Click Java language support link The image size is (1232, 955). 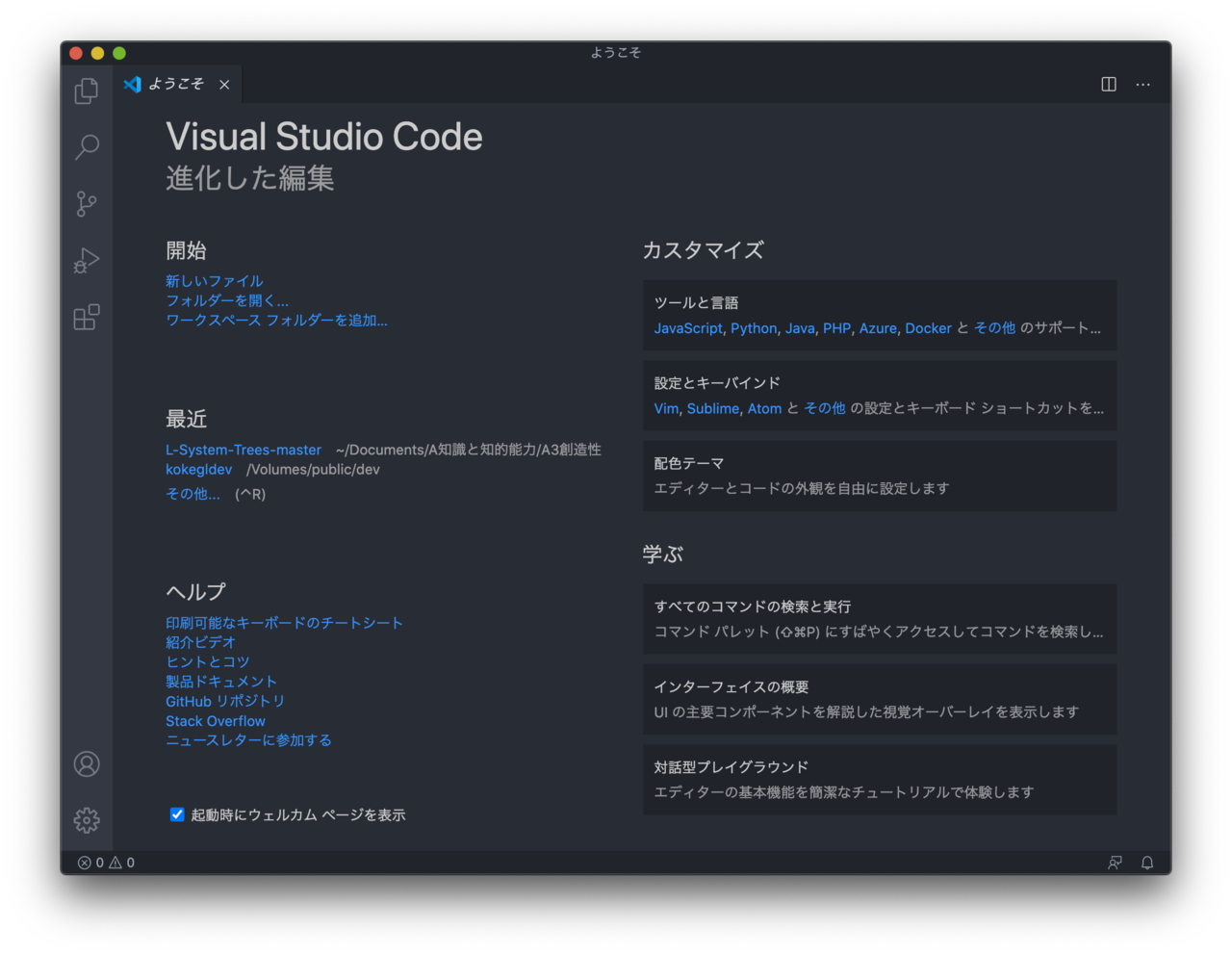click(x=800, y=328)
